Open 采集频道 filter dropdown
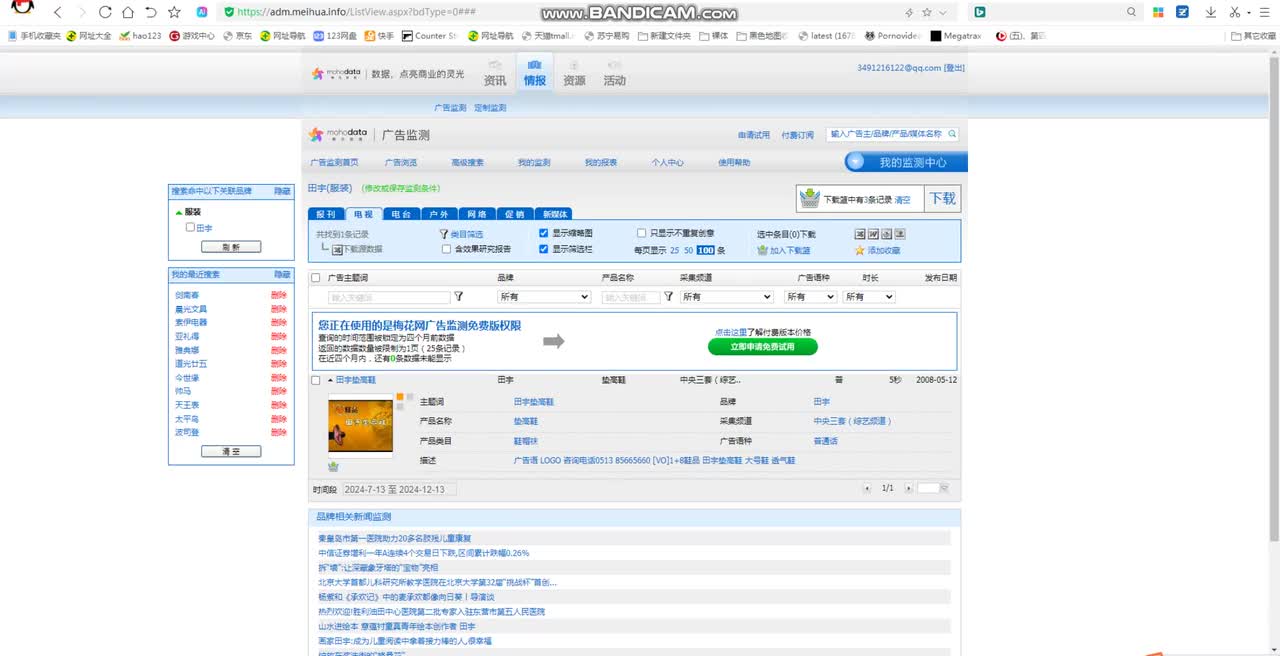This screenshot has height=656, width=1280. pos(727,297)
